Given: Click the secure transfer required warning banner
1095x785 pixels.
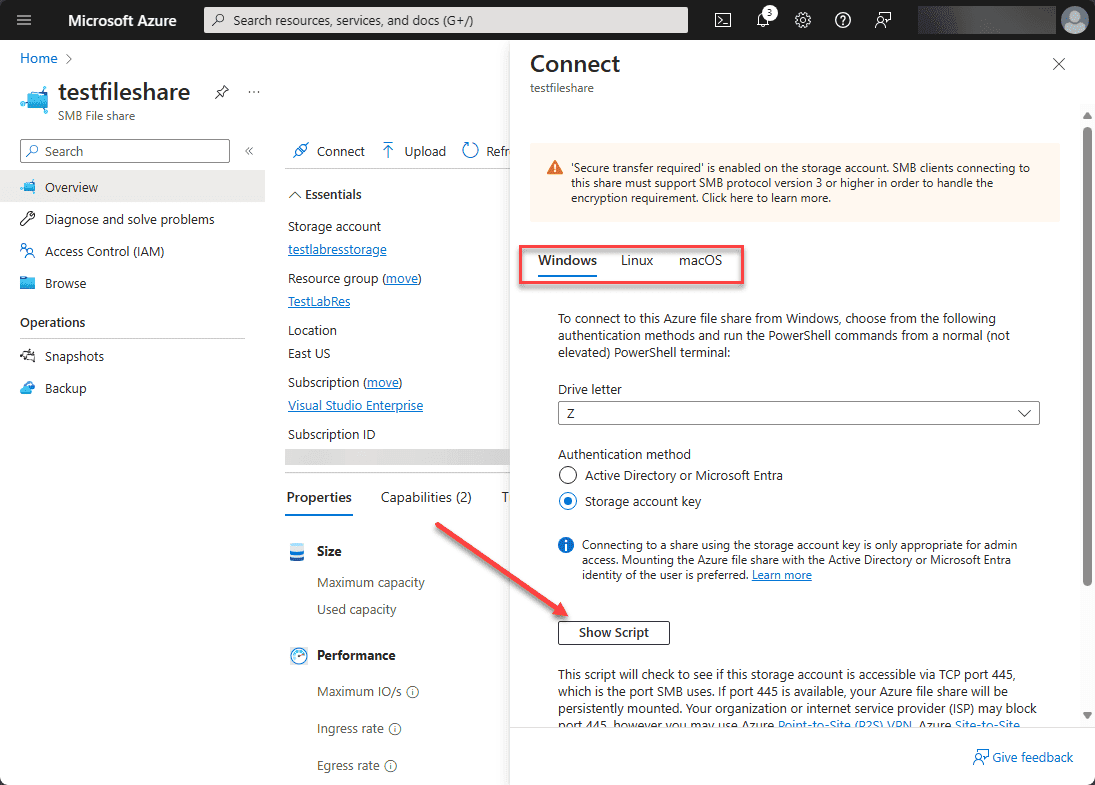Looking at the screenshot, I should (795, 183).
